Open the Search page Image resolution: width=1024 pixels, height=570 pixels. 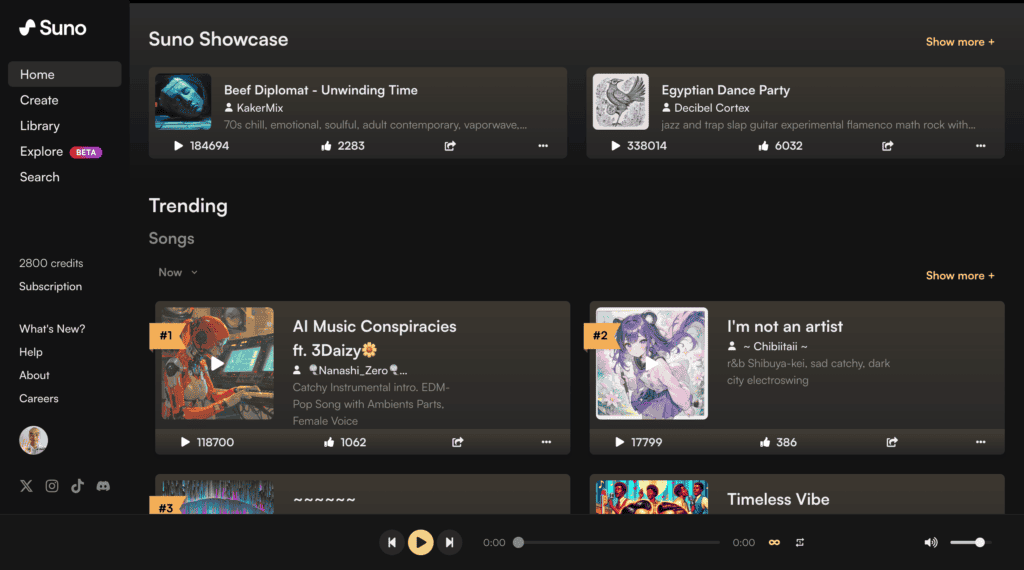tap(39, 177)
